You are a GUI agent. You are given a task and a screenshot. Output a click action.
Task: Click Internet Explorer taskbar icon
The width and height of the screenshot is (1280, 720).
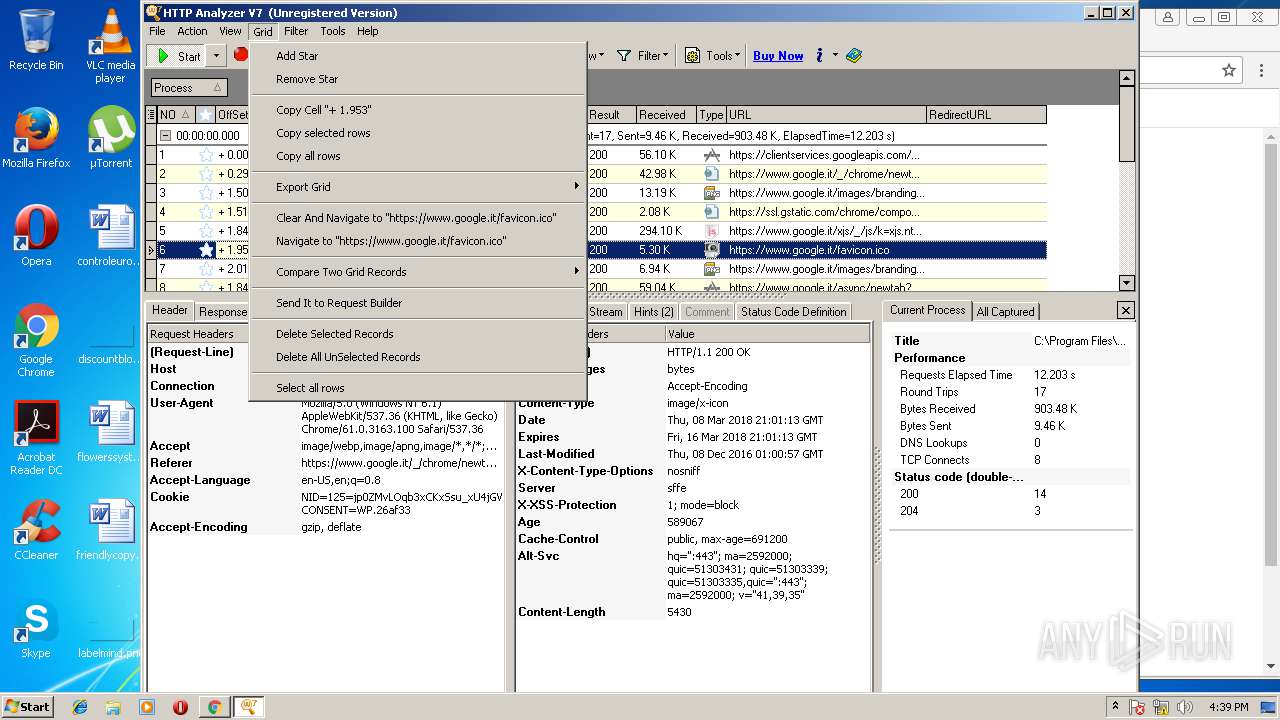tap(80, 707)
